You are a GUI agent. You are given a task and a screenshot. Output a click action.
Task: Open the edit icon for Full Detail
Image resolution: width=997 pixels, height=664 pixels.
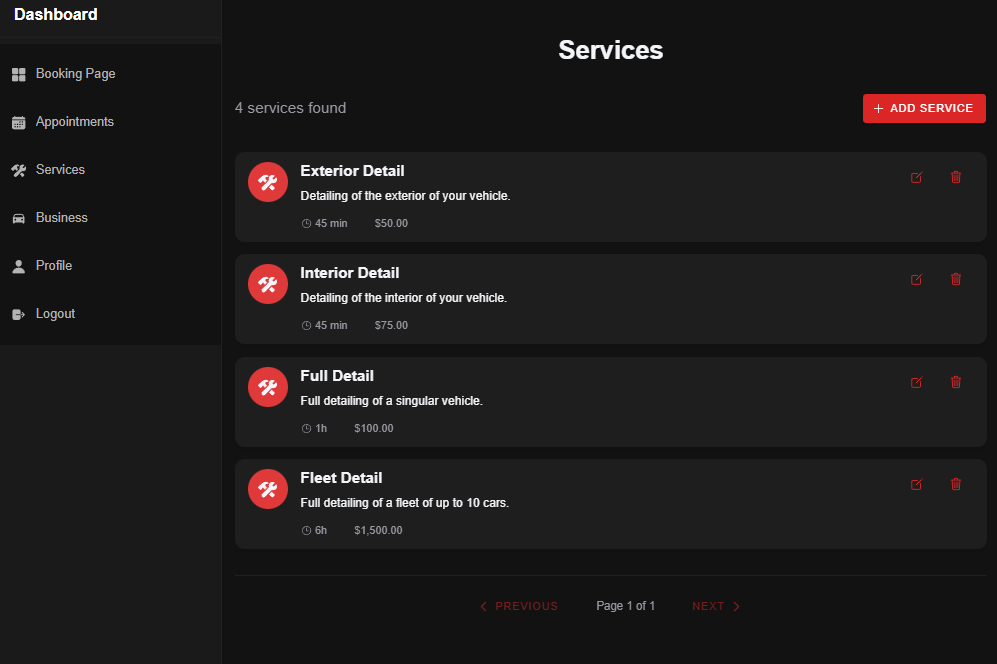(916, 382)
